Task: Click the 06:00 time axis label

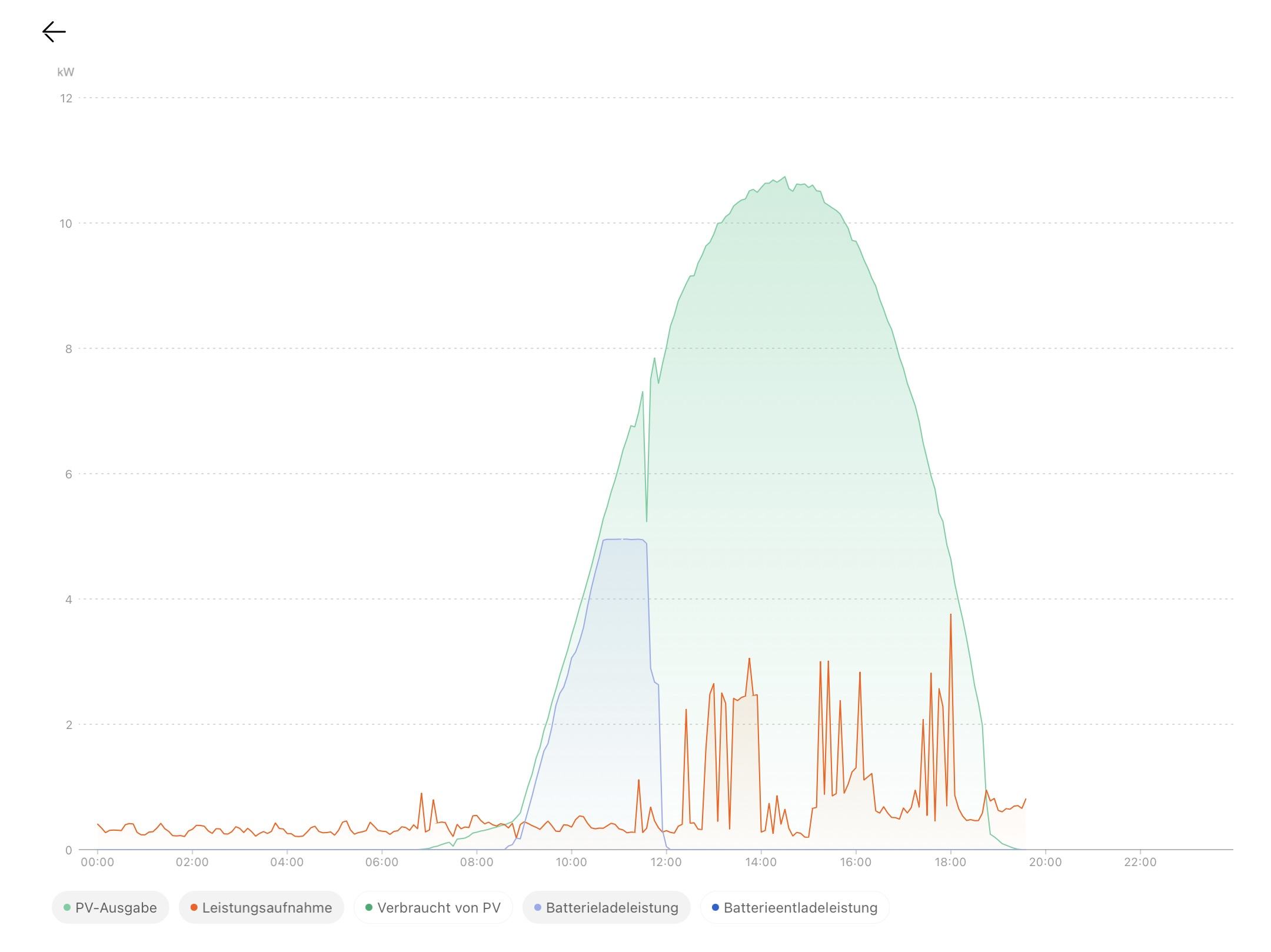Action: click(382, 862)
